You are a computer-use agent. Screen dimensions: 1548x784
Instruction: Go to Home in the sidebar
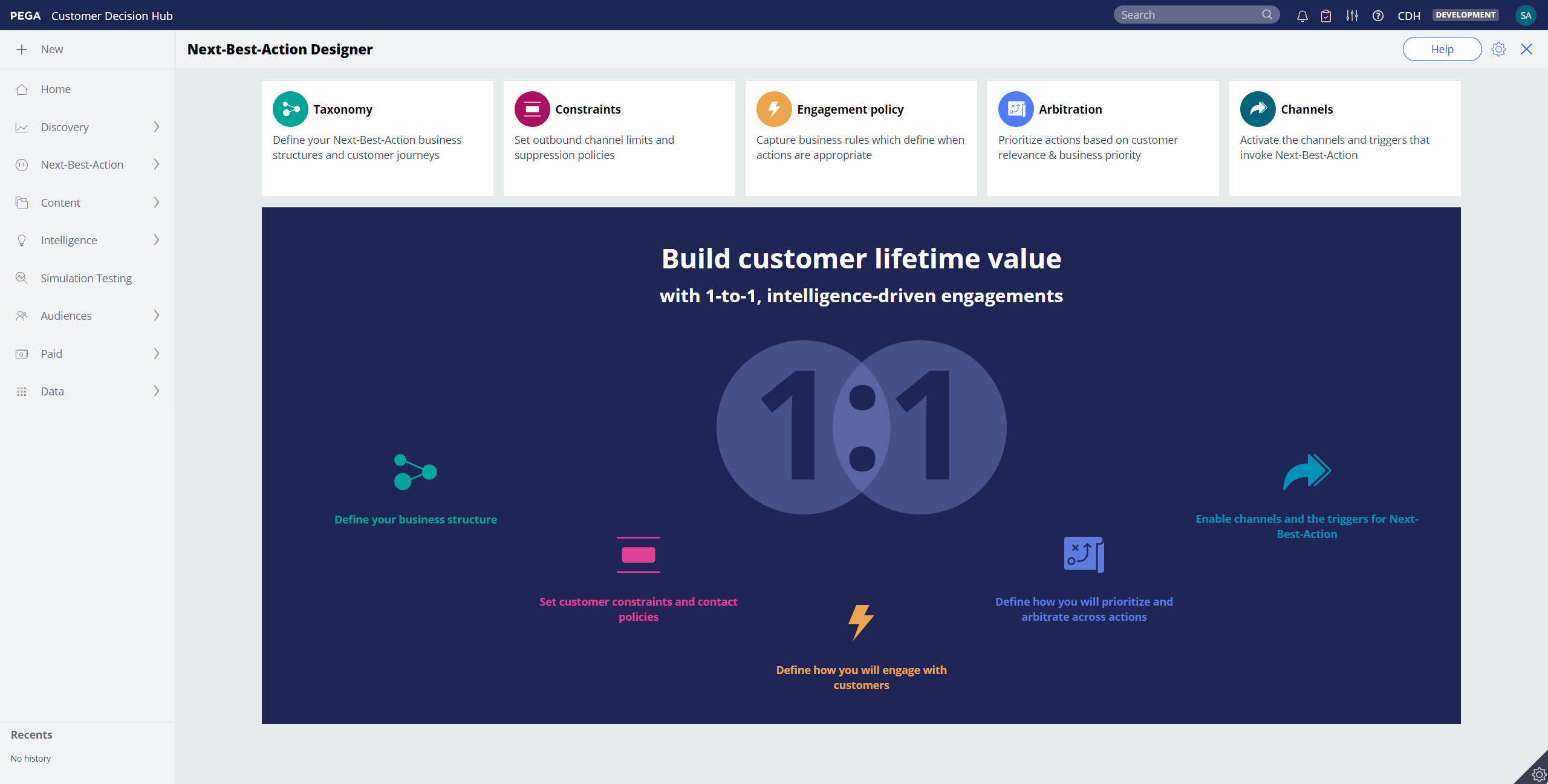pyautogui.click(x=56, y=89)
